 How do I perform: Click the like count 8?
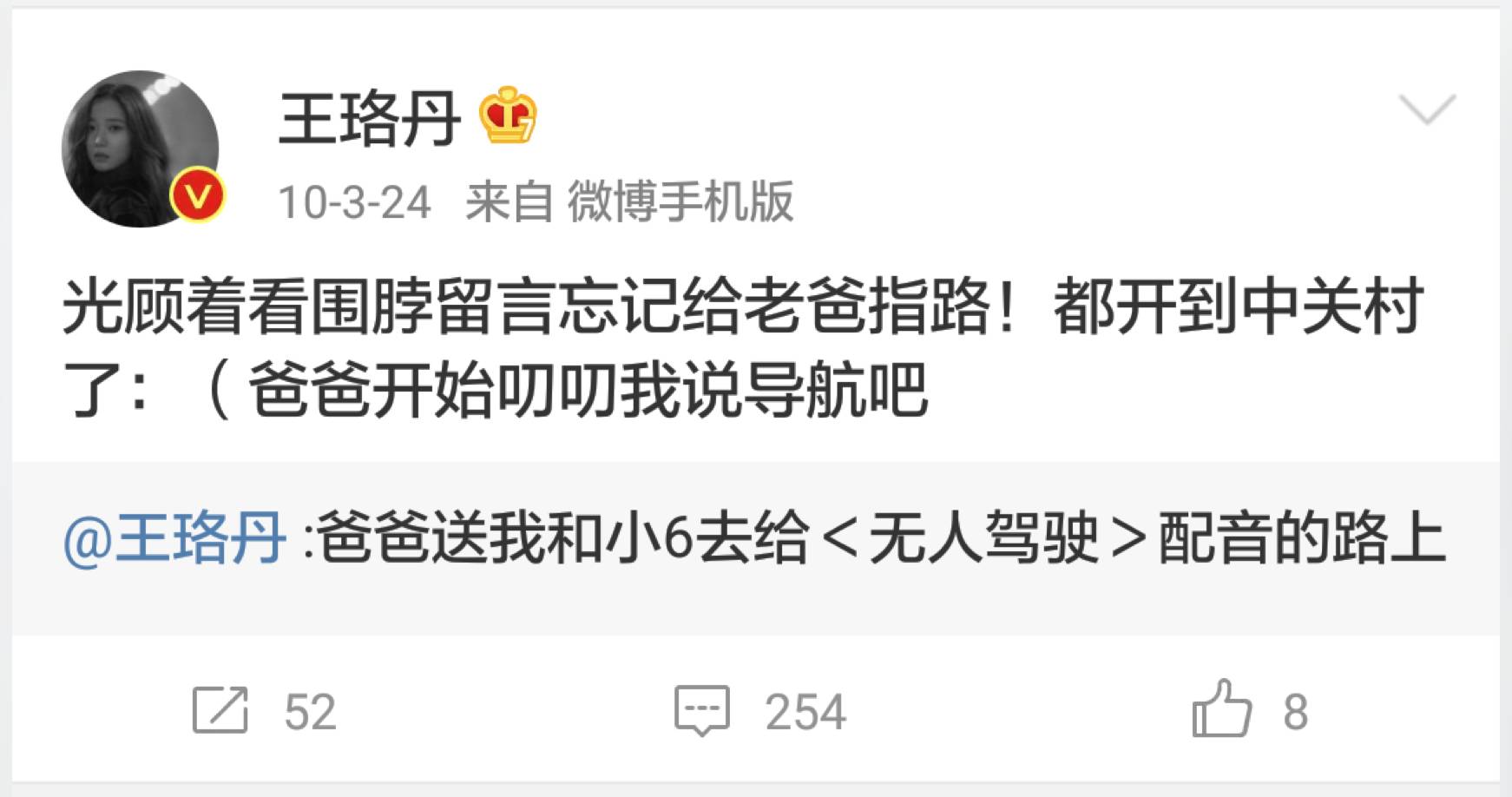(x=1296, y=712)
